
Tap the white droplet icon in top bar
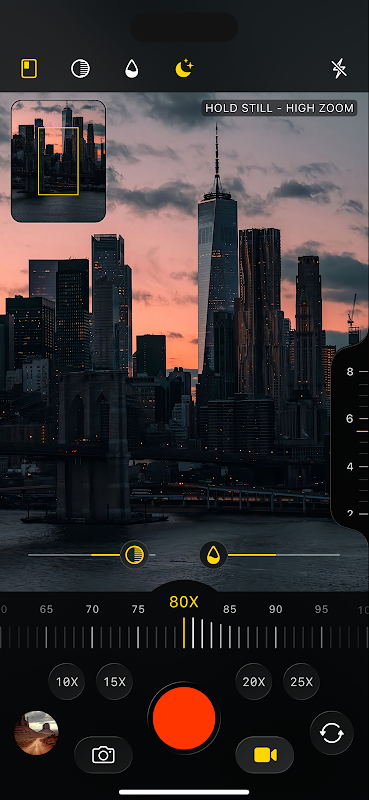(132, 68)
